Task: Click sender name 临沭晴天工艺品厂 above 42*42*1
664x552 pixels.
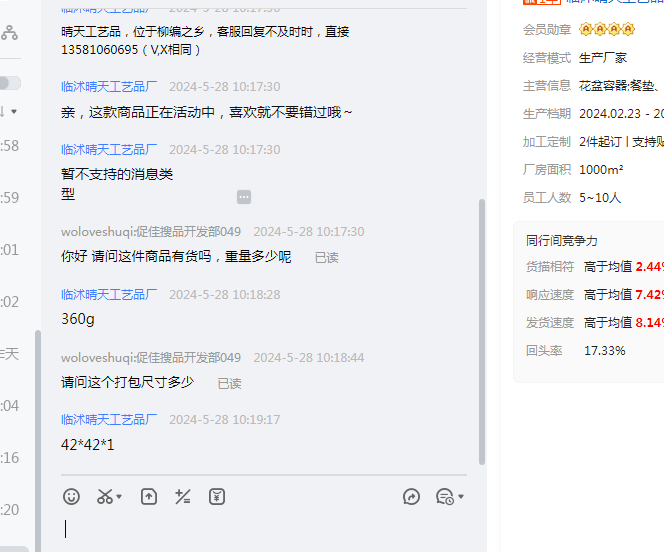Action: (109, 420)
